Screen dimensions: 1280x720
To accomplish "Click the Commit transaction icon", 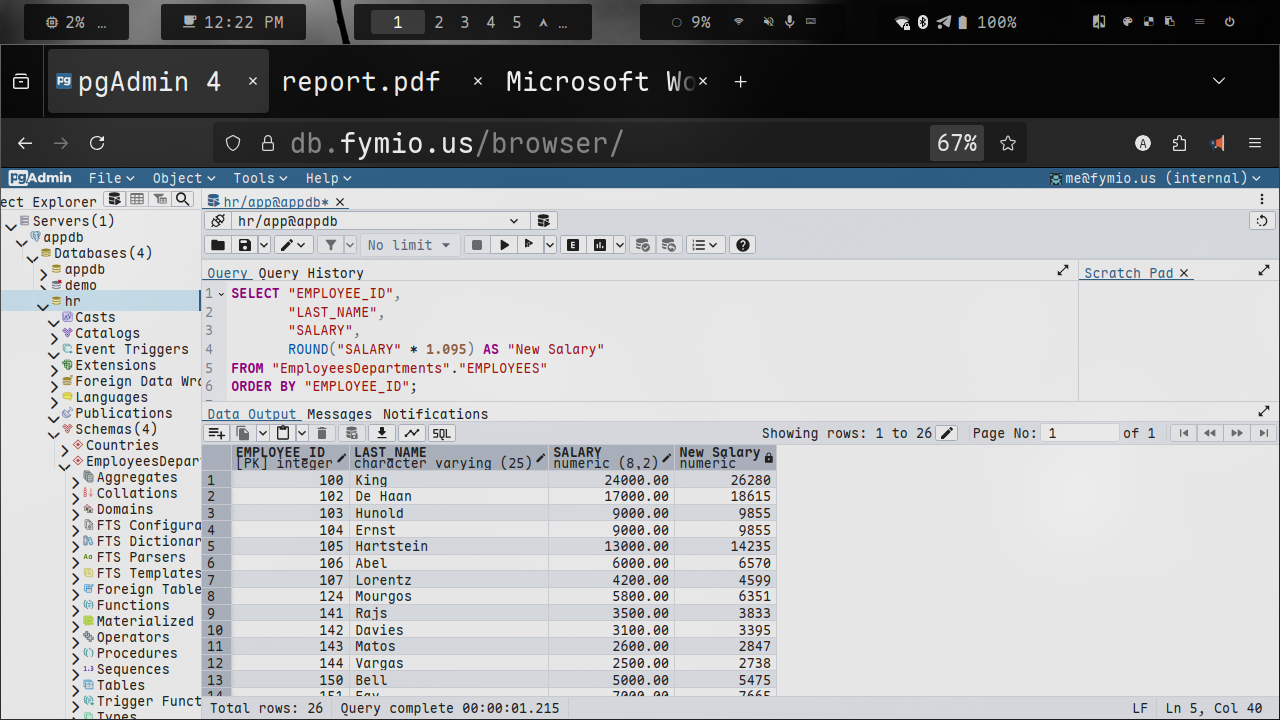I will (643, 245).
